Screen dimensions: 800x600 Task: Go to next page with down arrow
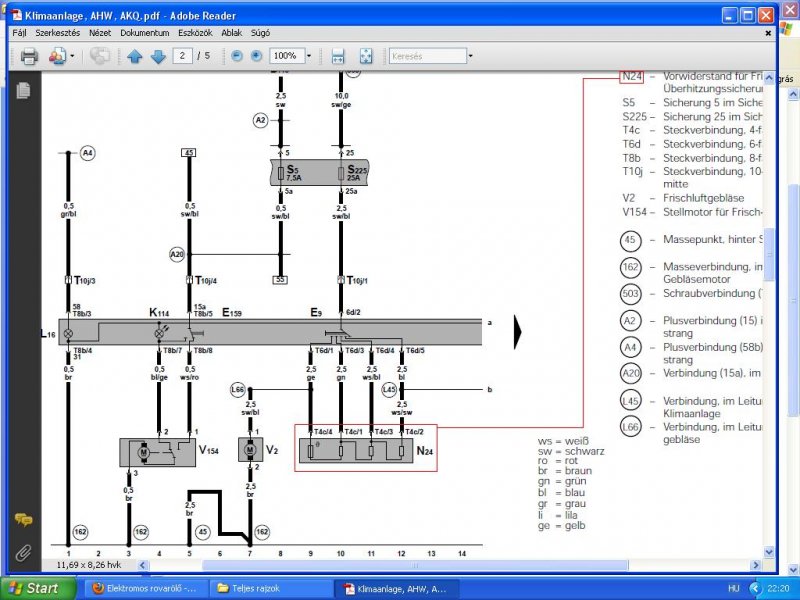pos(158,56)
